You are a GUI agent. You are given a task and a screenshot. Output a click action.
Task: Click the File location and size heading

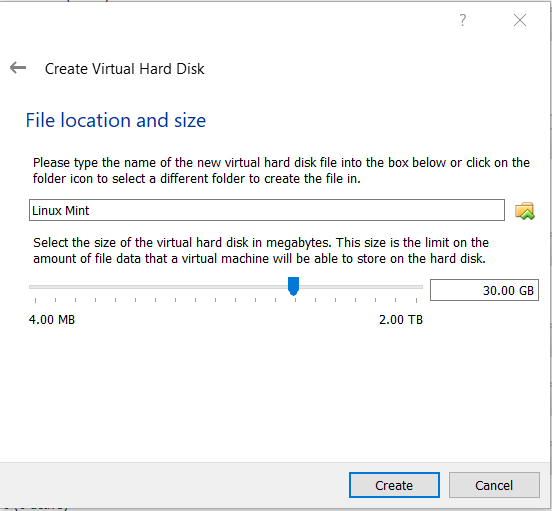(116, 120)
